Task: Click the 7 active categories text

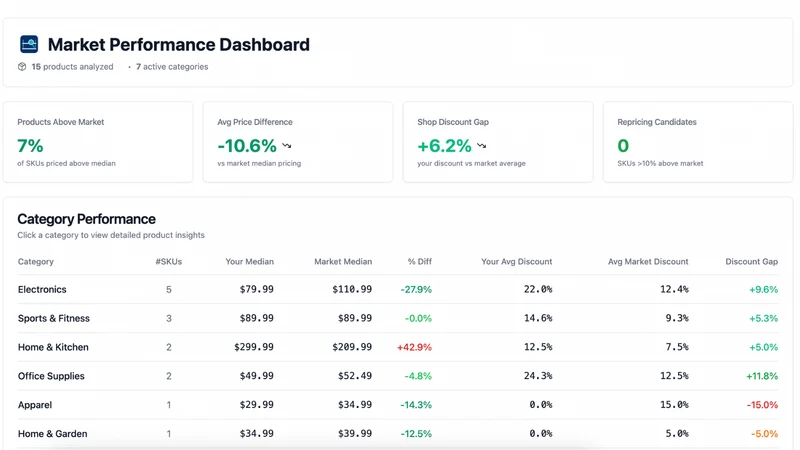Action: point(172,67)
